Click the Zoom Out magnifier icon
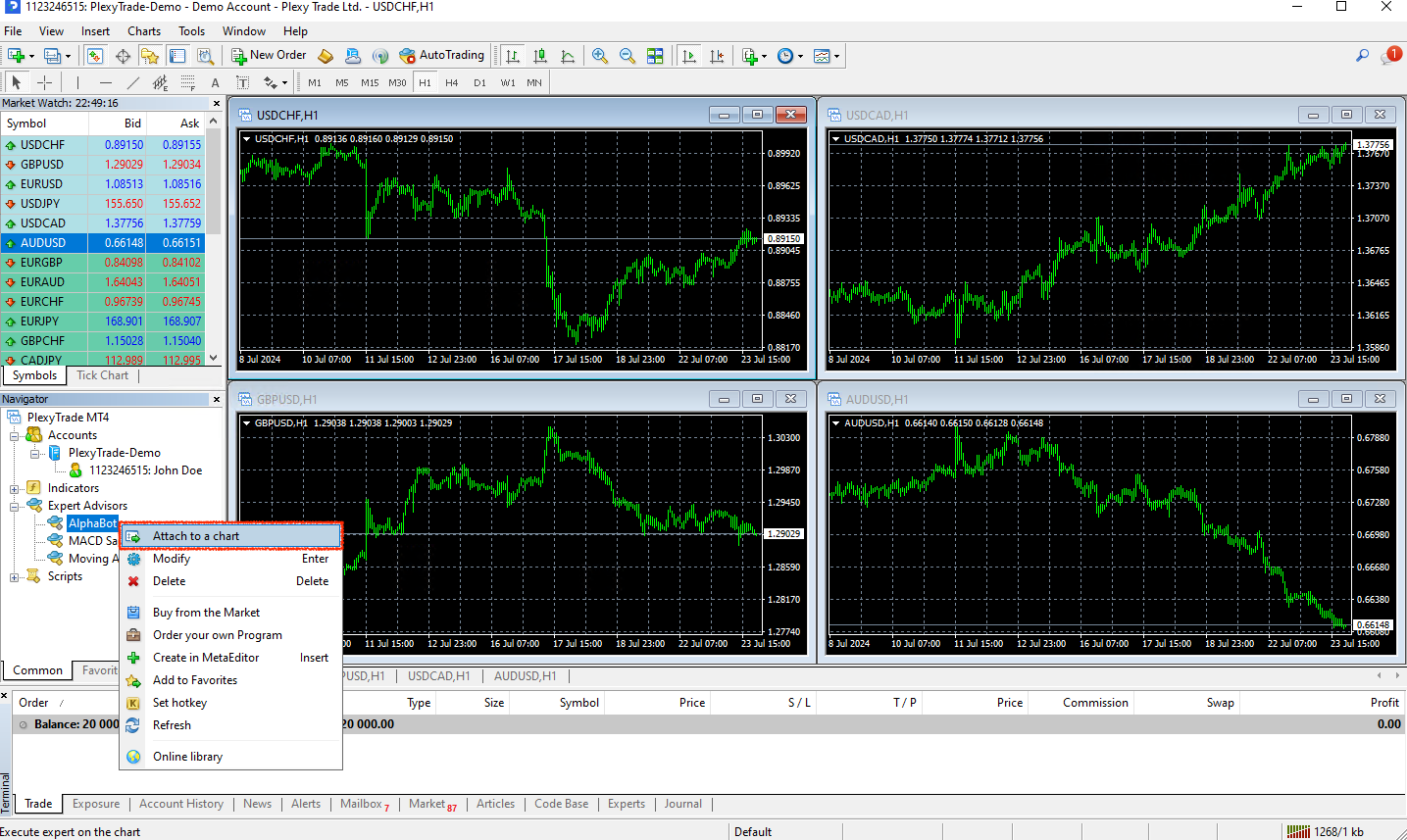 tap(627, 56)
